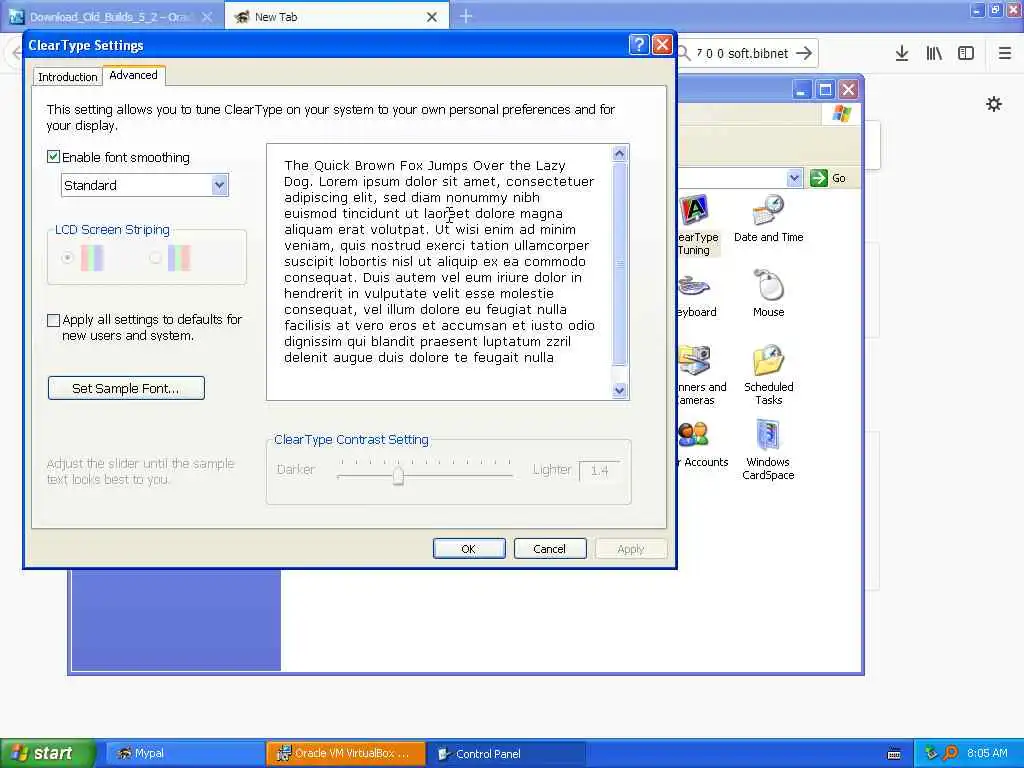Open the browser library icon
The image size is (1024, 768).
pyautogui.click(x=934, y=54)
